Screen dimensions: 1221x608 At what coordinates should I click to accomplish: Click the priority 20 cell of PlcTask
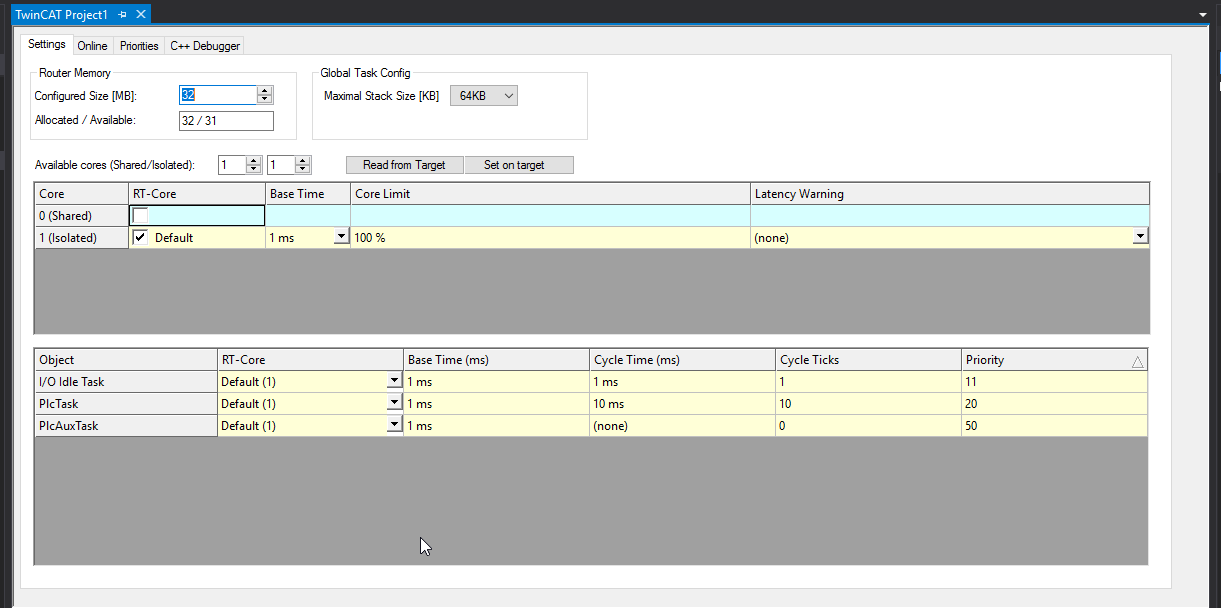(x=1055, y=404)
